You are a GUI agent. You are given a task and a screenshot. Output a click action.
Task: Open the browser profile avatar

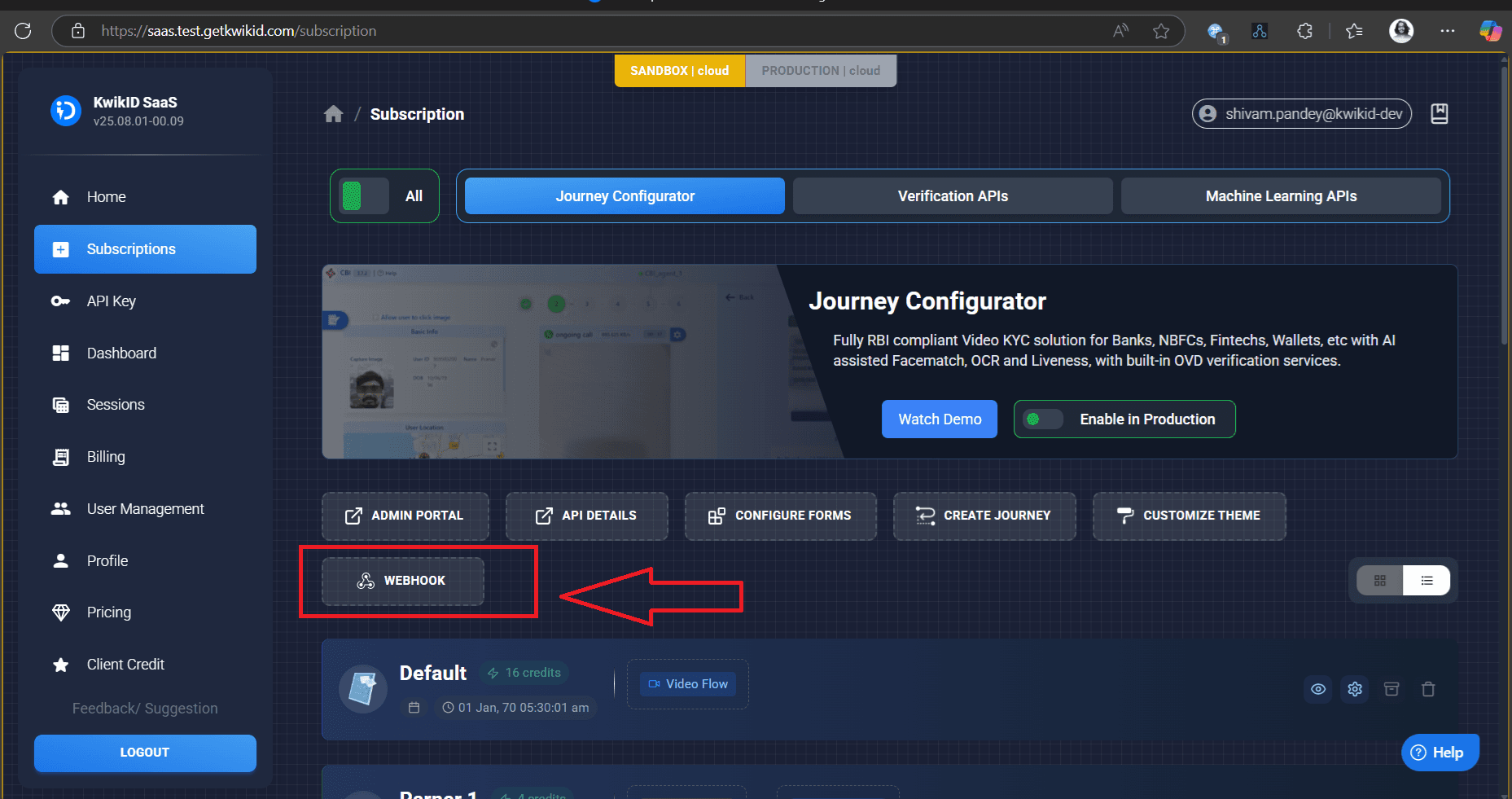[1401, 31]
